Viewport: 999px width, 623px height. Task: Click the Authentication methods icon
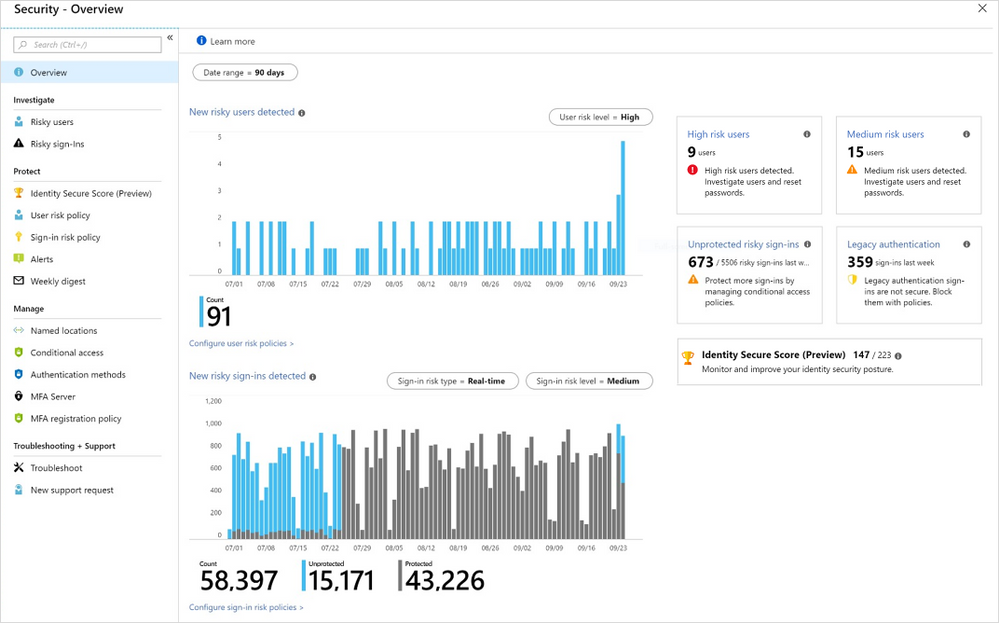click(20, 374)
